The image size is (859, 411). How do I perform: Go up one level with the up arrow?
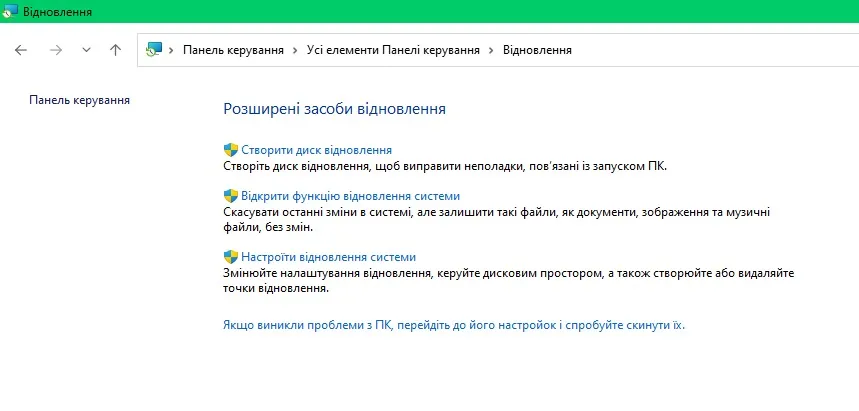(x=115, y=50)
